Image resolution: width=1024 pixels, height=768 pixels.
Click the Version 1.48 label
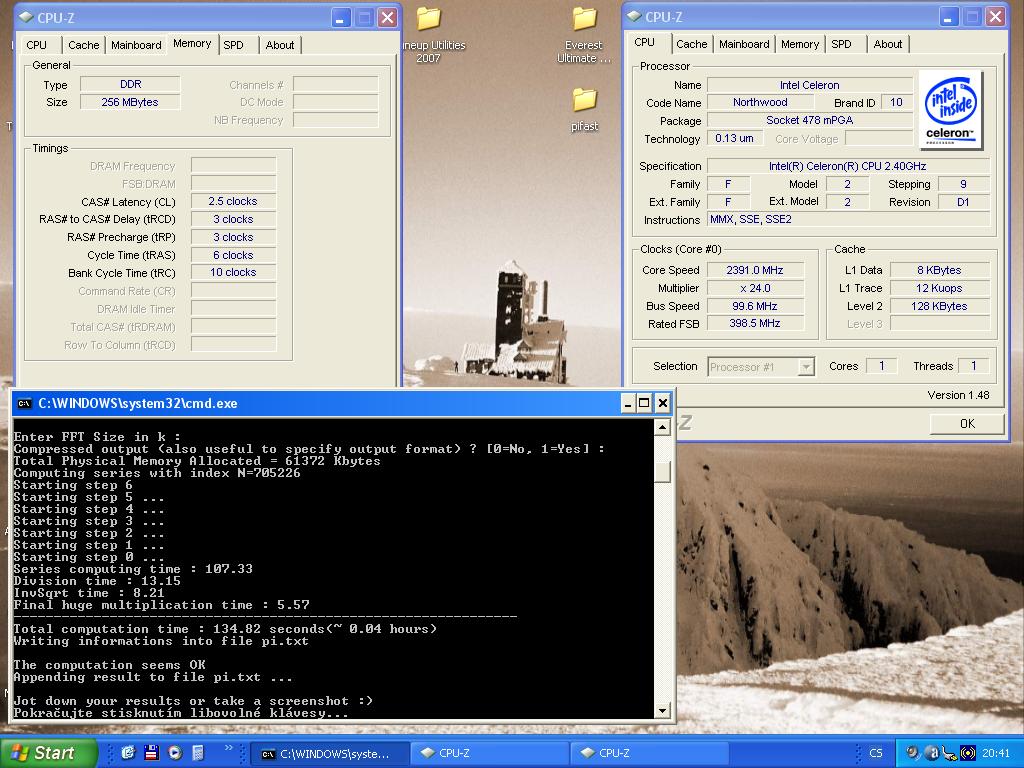tap(958, 395)
